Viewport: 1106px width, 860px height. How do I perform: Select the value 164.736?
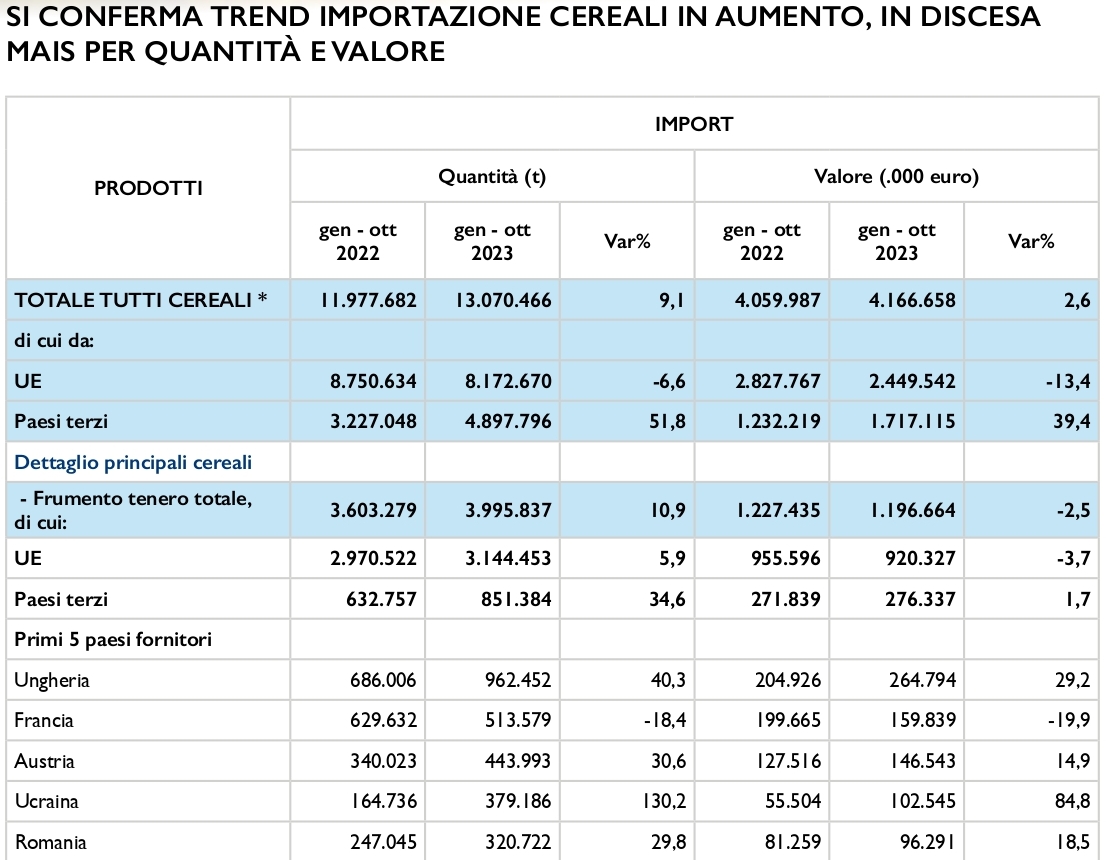383,802
